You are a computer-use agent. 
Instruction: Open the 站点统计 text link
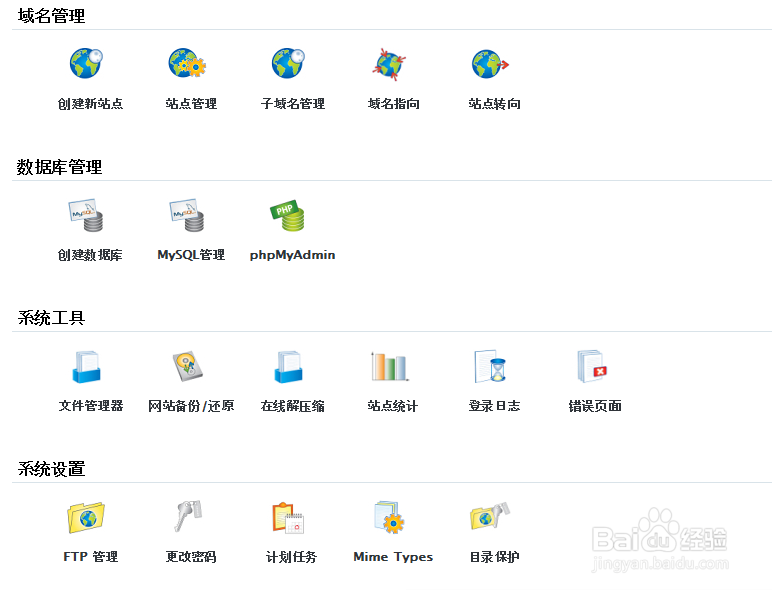393,406
